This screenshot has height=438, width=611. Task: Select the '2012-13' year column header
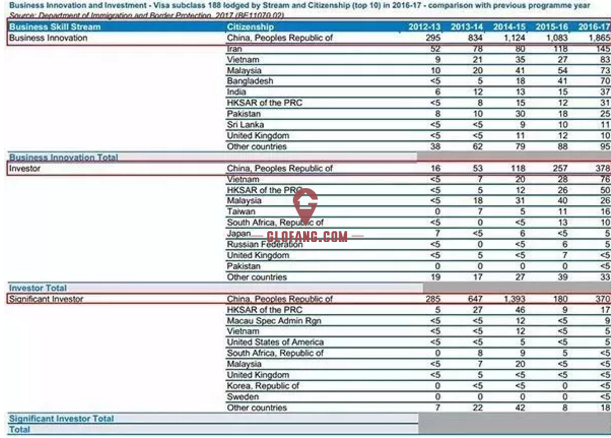coord(424,27)
